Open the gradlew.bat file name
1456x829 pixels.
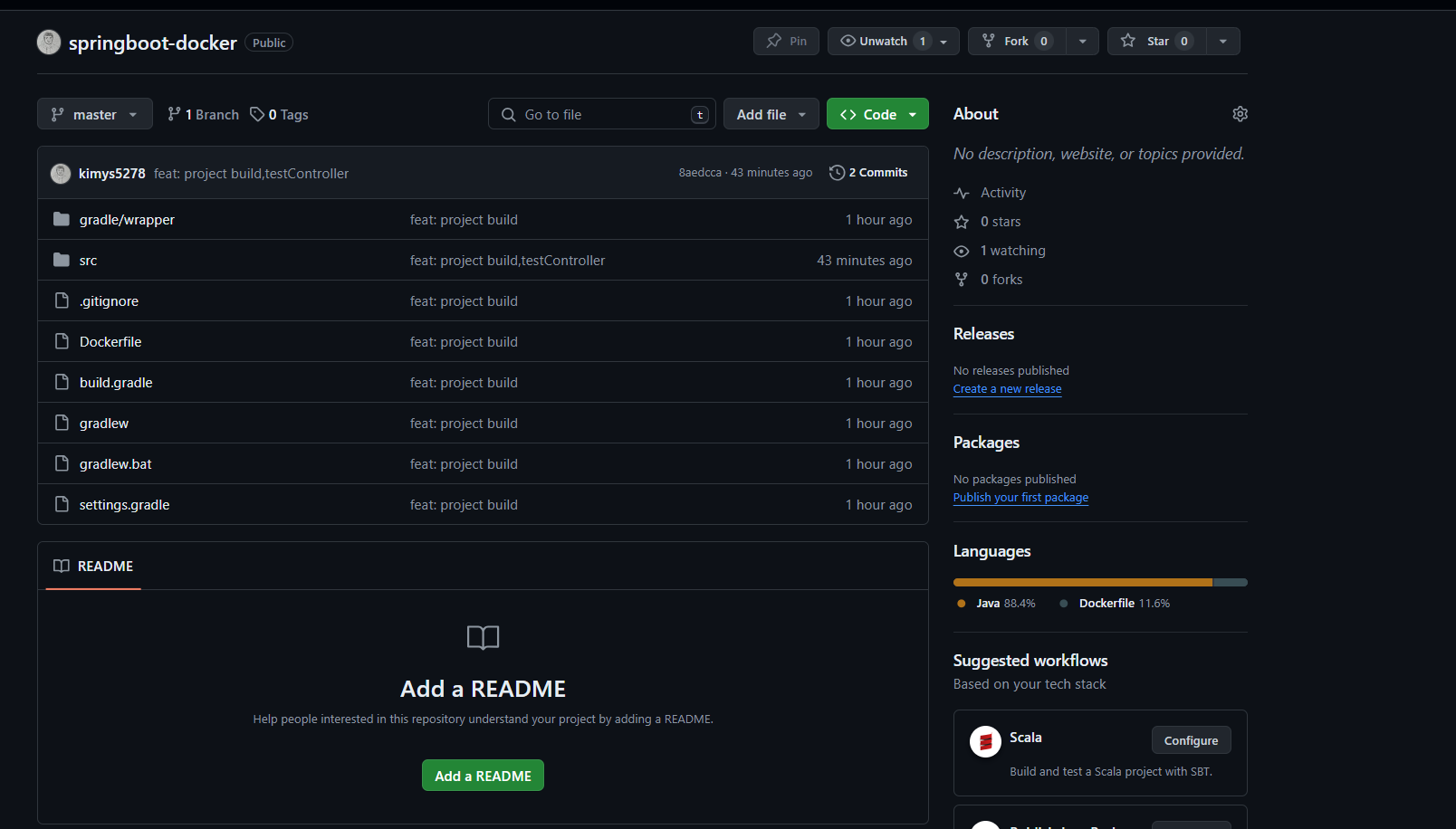116,464
